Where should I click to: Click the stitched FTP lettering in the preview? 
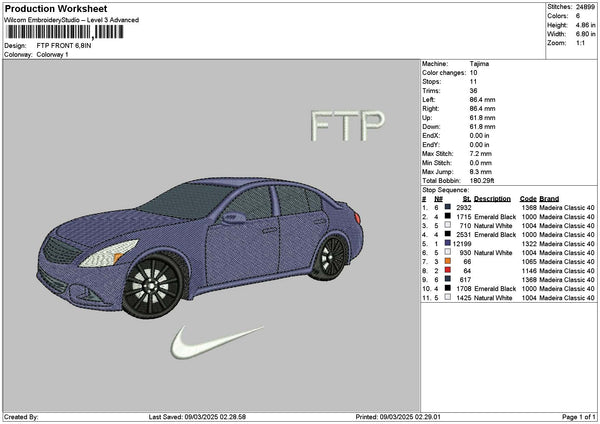[x=347, y=126]
